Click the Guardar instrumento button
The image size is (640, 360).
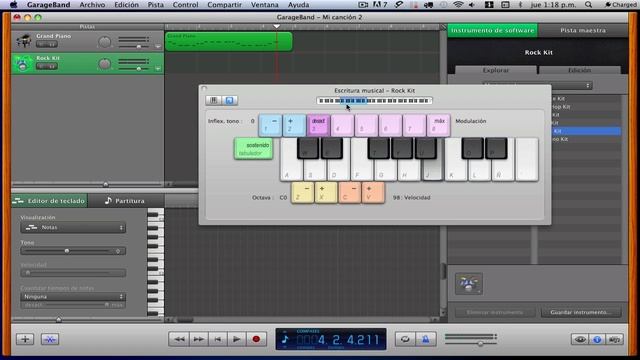(581, 312)
